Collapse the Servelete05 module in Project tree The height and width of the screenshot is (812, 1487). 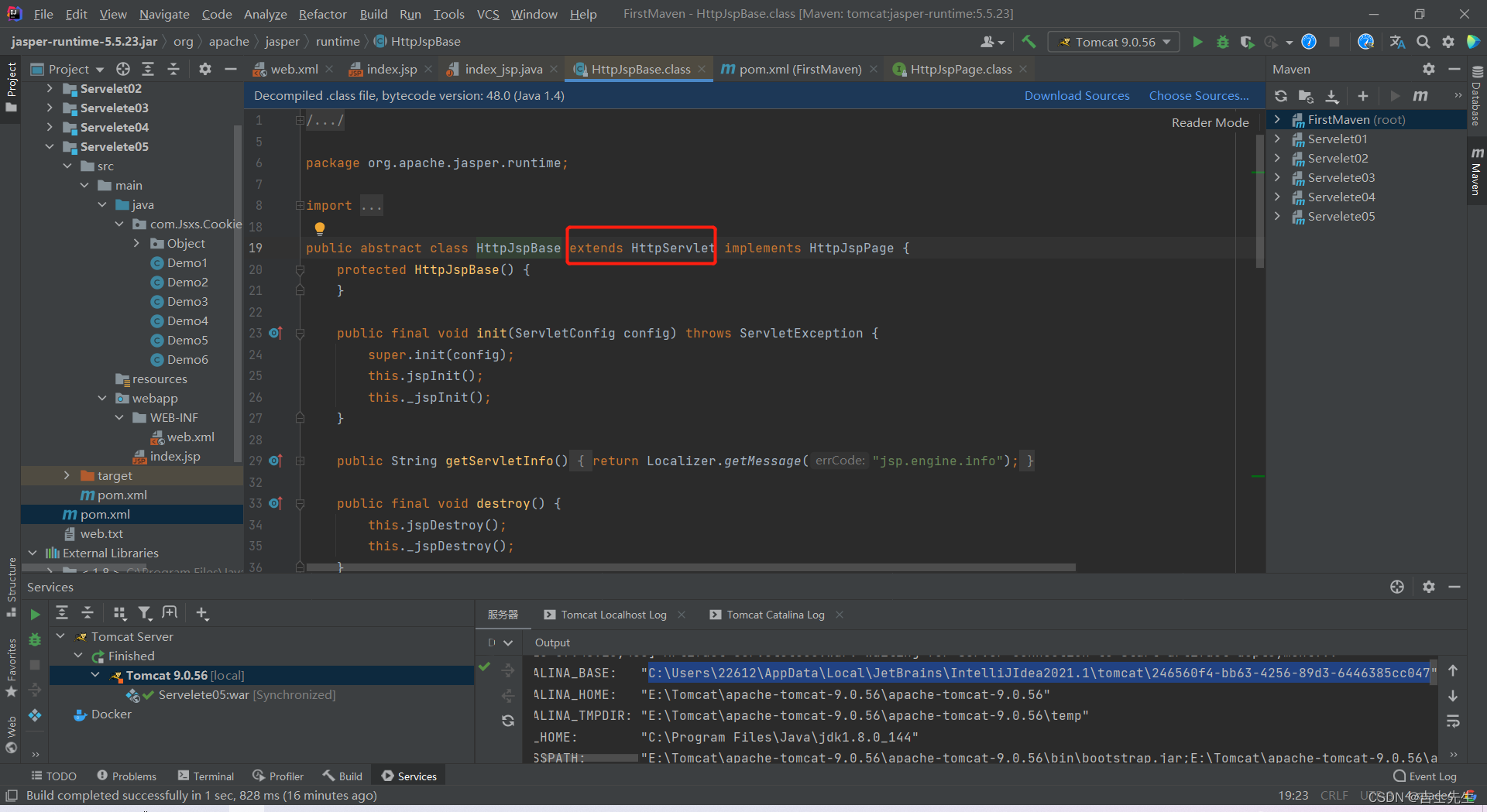click(x=50, y=146)
